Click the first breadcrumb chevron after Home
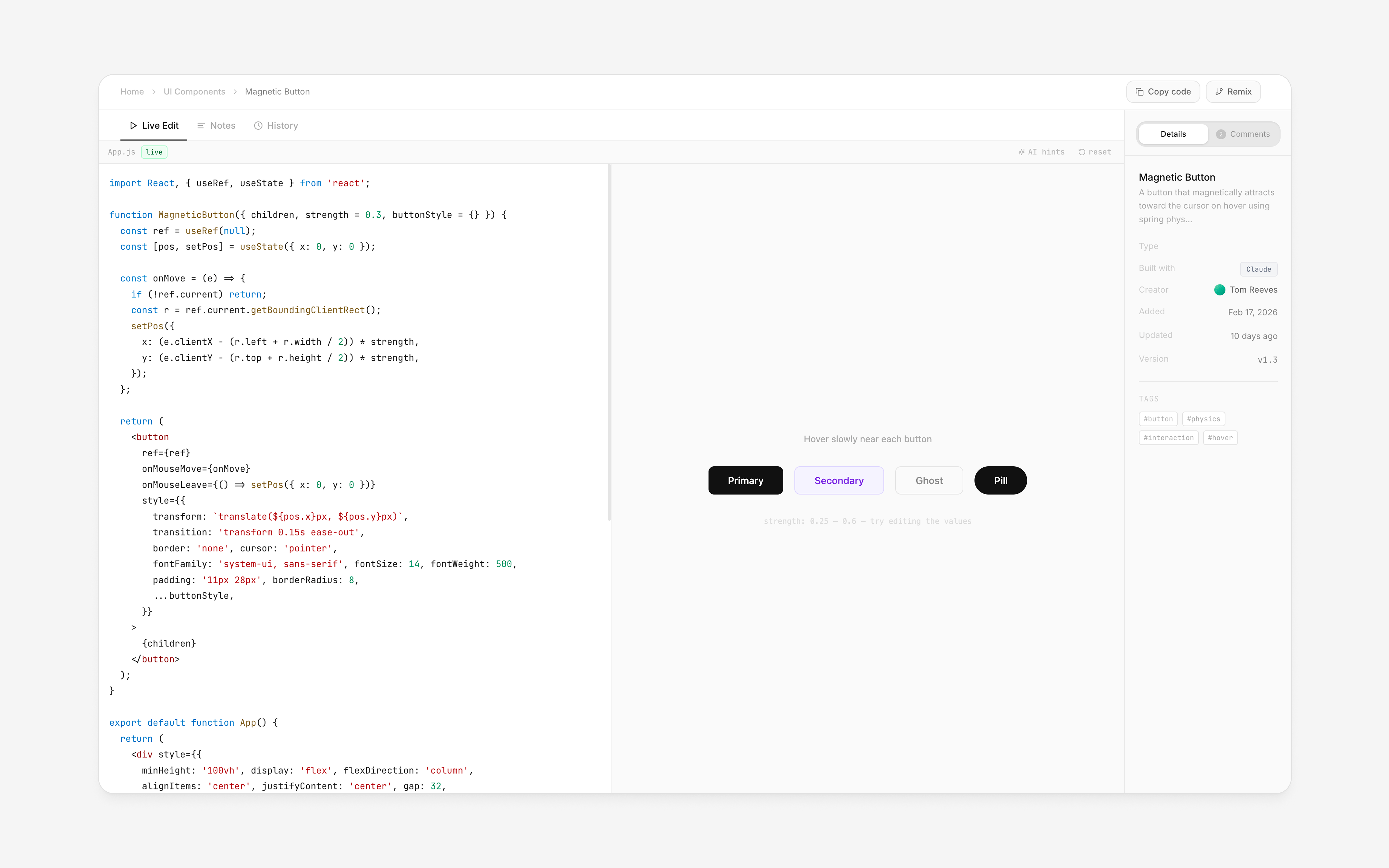Screen dimensions: 1389x868 [154, 92]
